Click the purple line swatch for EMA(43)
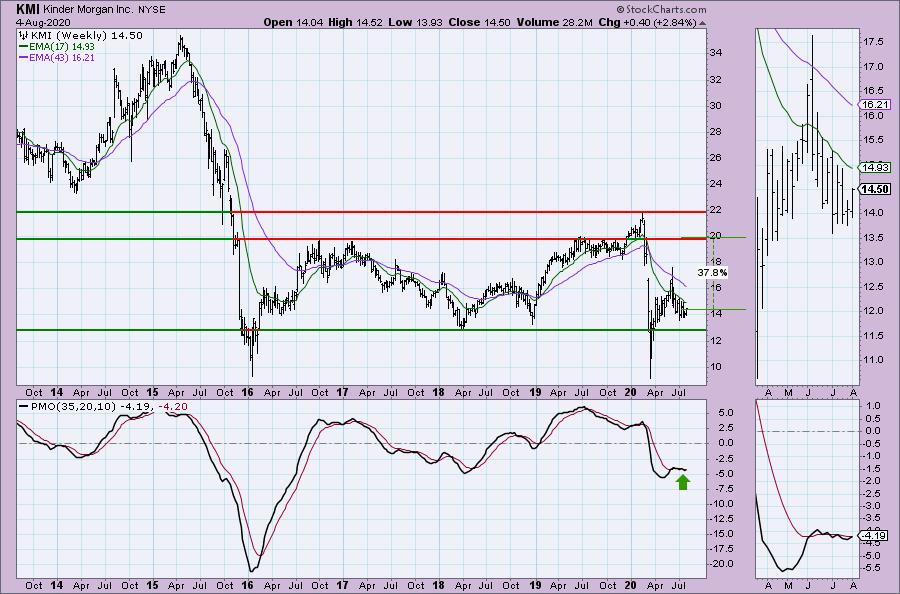The image size is (900, 594). pyautogui.click(x=24, y=57)
